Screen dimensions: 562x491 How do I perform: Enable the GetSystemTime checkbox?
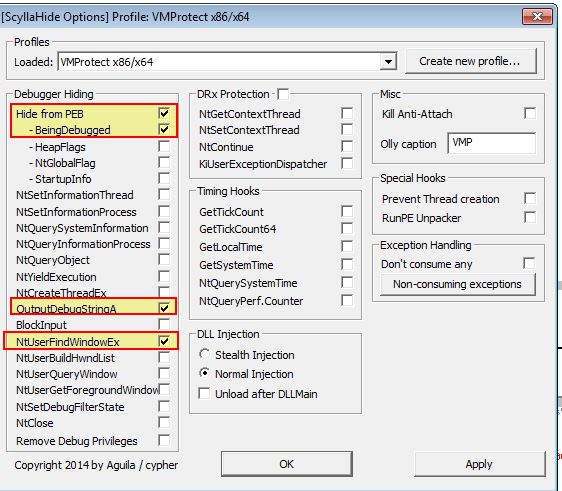coord(347,264)
